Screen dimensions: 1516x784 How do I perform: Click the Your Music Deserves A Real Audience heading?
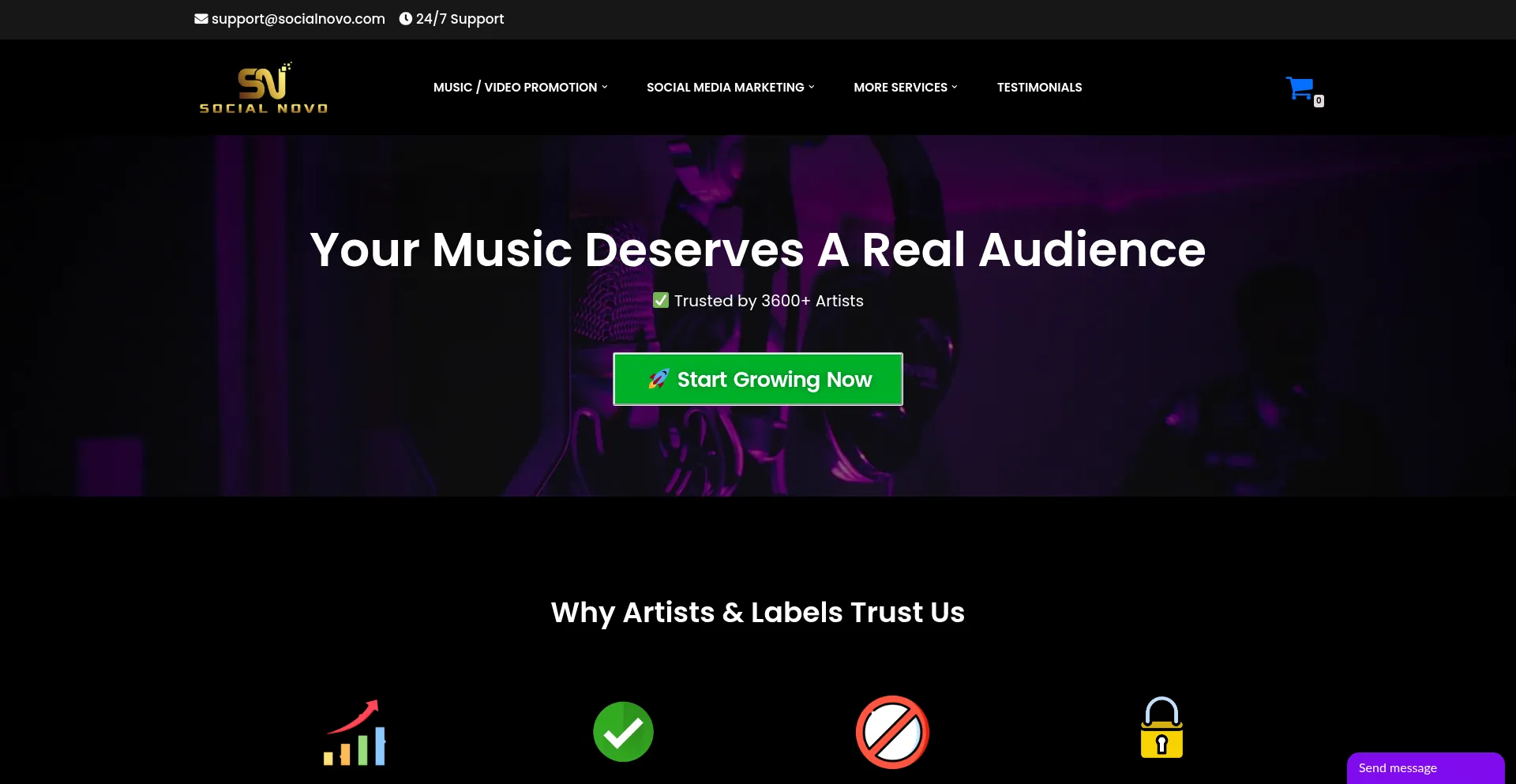pos(758,249)
